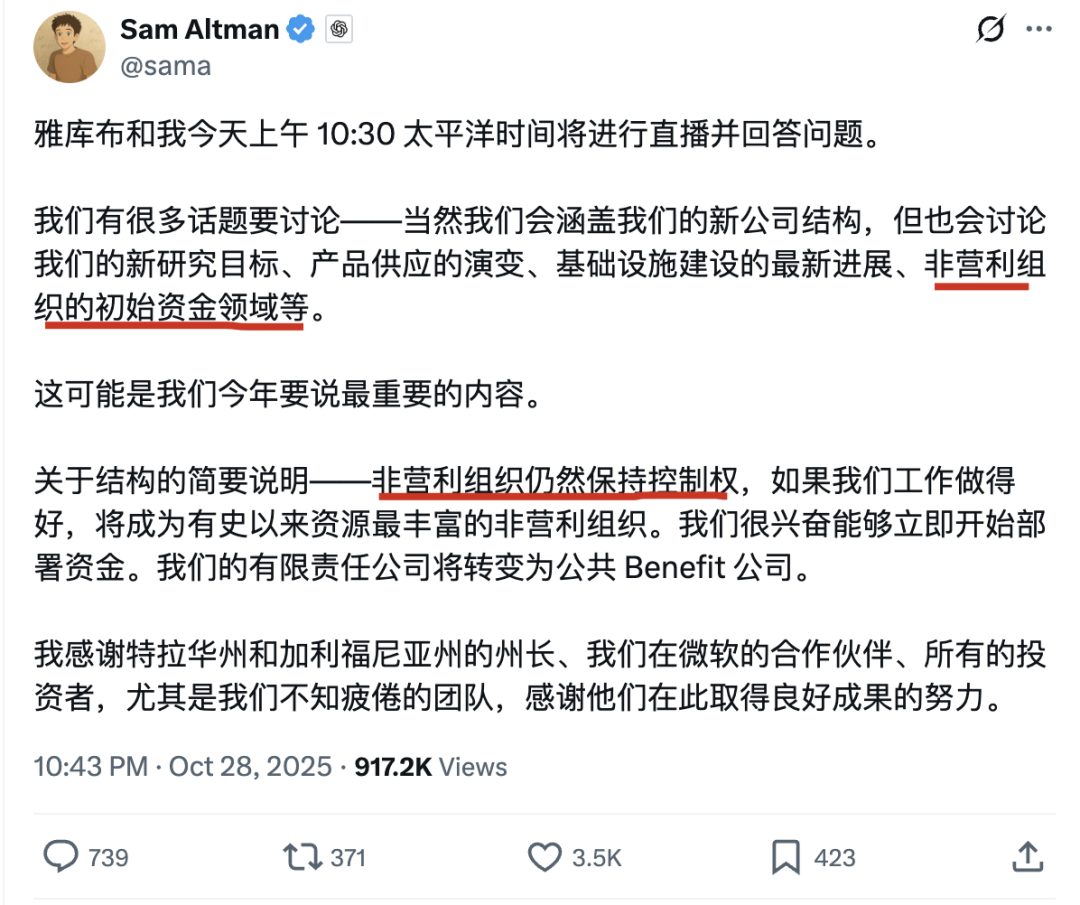Click the 3.5K like count

point(594,856)
